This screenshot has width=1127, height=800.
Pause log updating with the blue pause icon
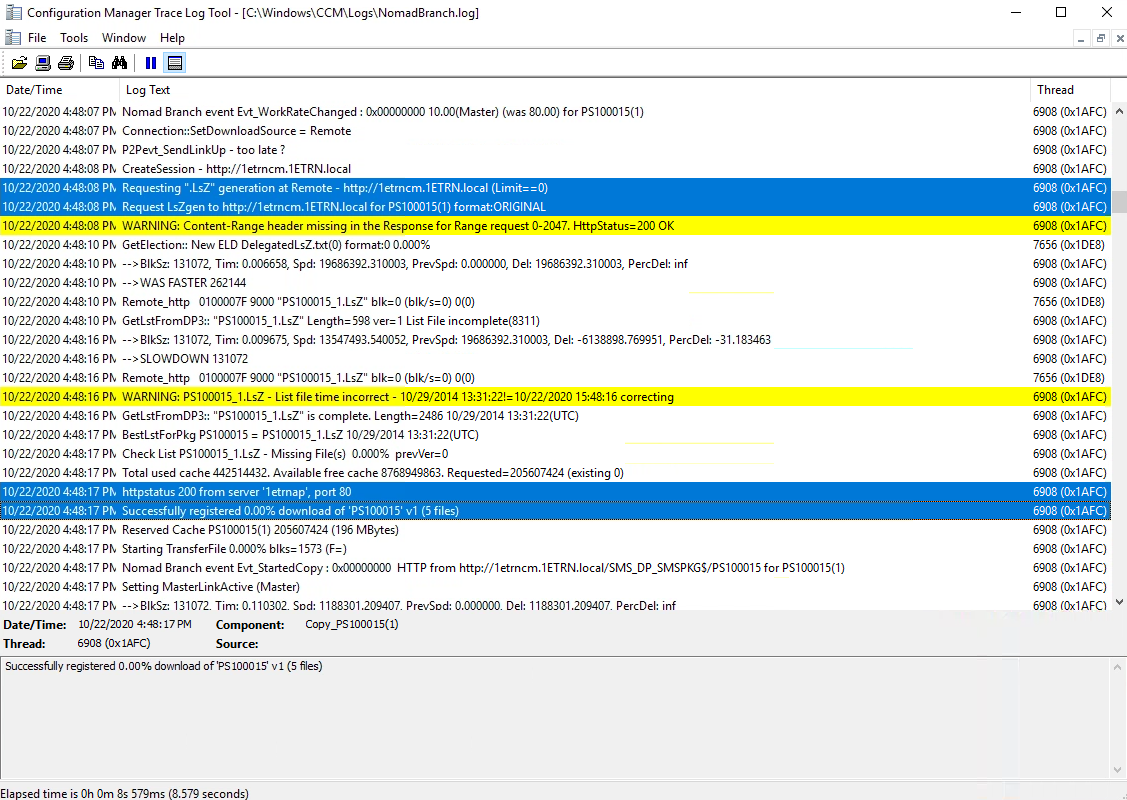pyautogui.click(x=151, y=63)
